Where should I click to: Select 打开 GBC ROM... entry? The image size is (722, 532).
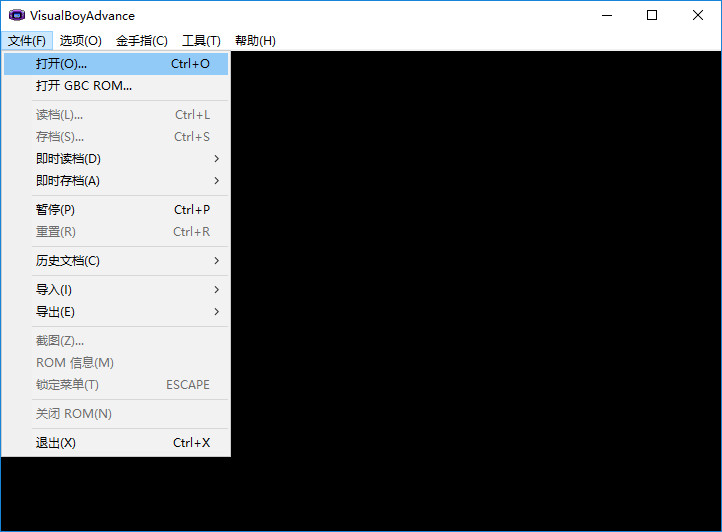coord(116,86)
